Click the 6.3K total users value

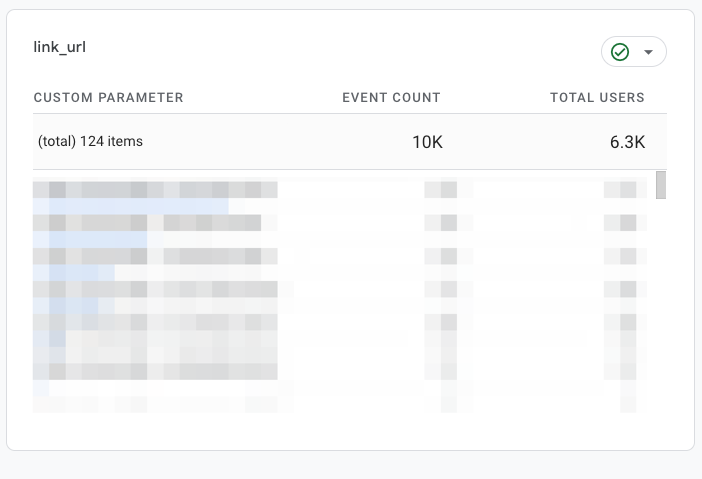click(627, 142)
